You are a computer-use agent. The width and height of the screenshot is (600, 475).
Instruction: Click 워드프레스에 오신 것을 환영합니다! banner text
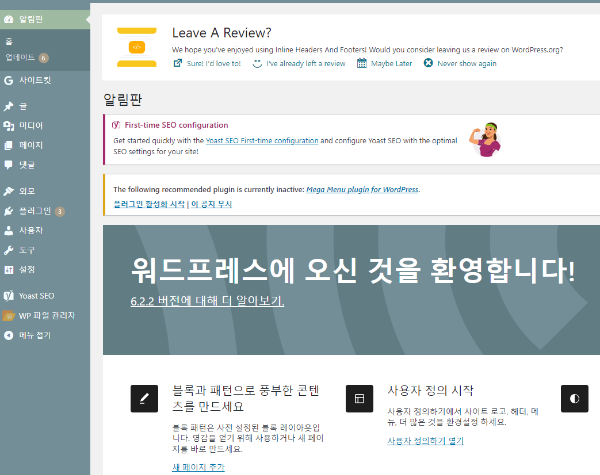tap(352, 271)
